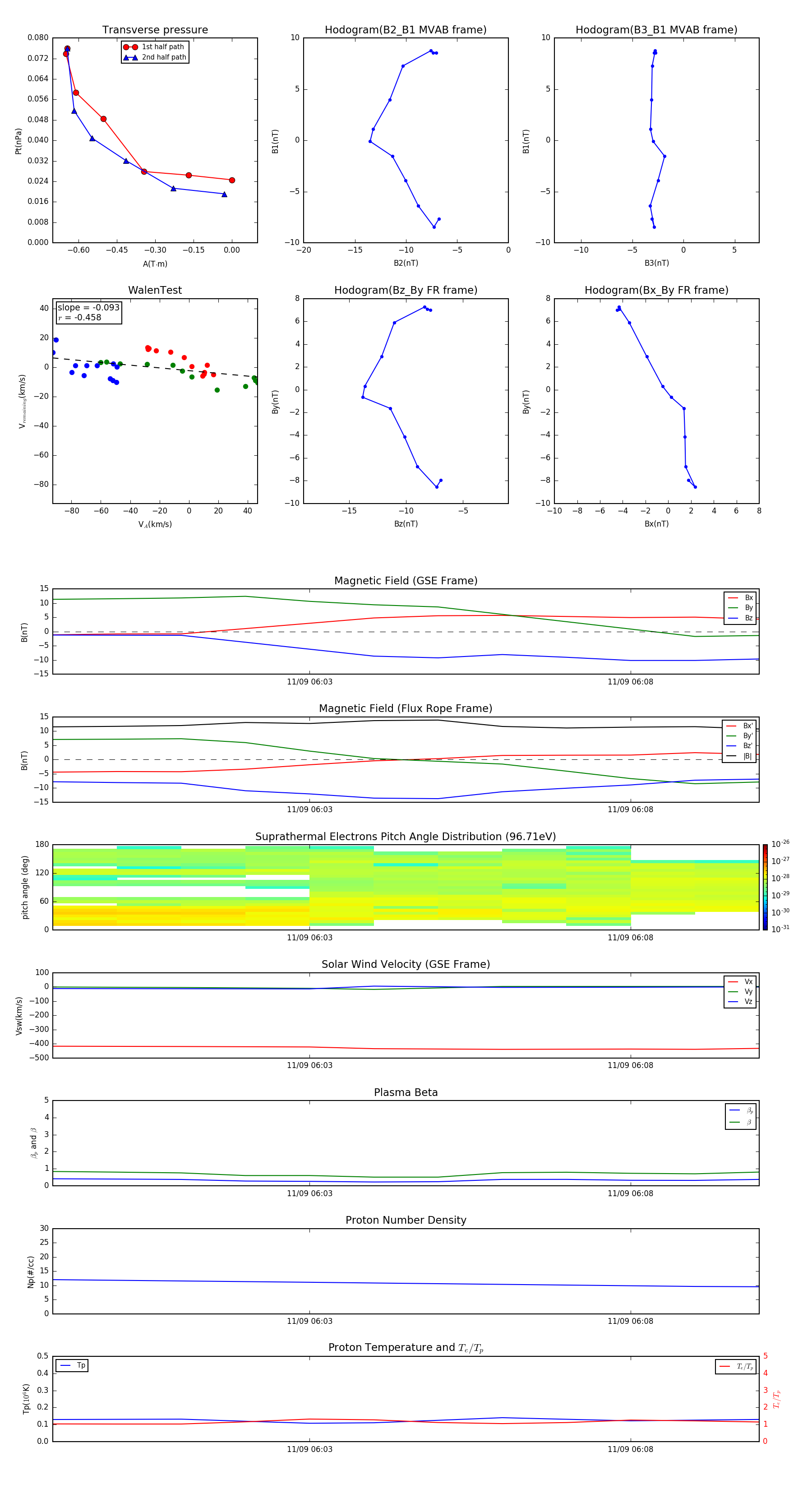Click 'Hodogram(Bx_By FR frame)' title
The width and height of the screenshot is (812, 1489).
(x=656, y=290)
